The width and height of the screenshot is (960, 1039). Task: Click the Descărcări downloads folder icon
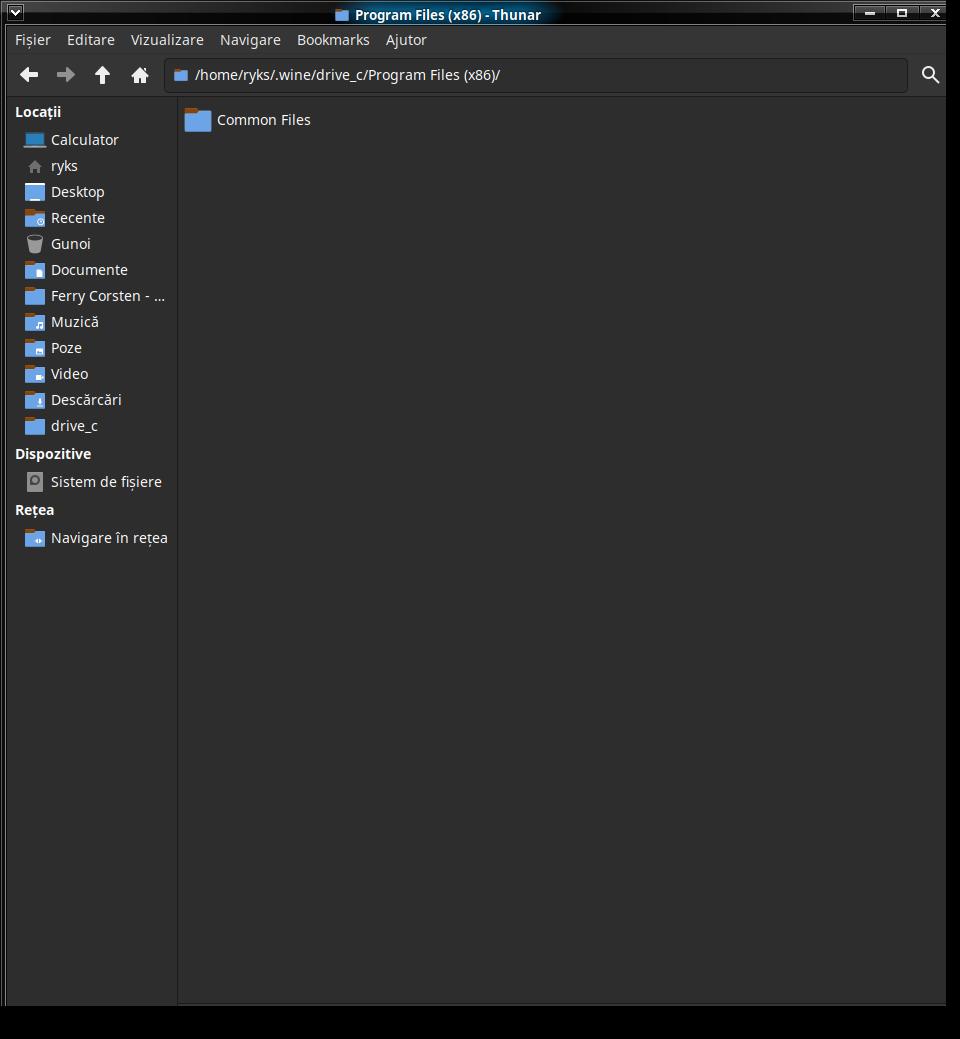coord(34,400)
